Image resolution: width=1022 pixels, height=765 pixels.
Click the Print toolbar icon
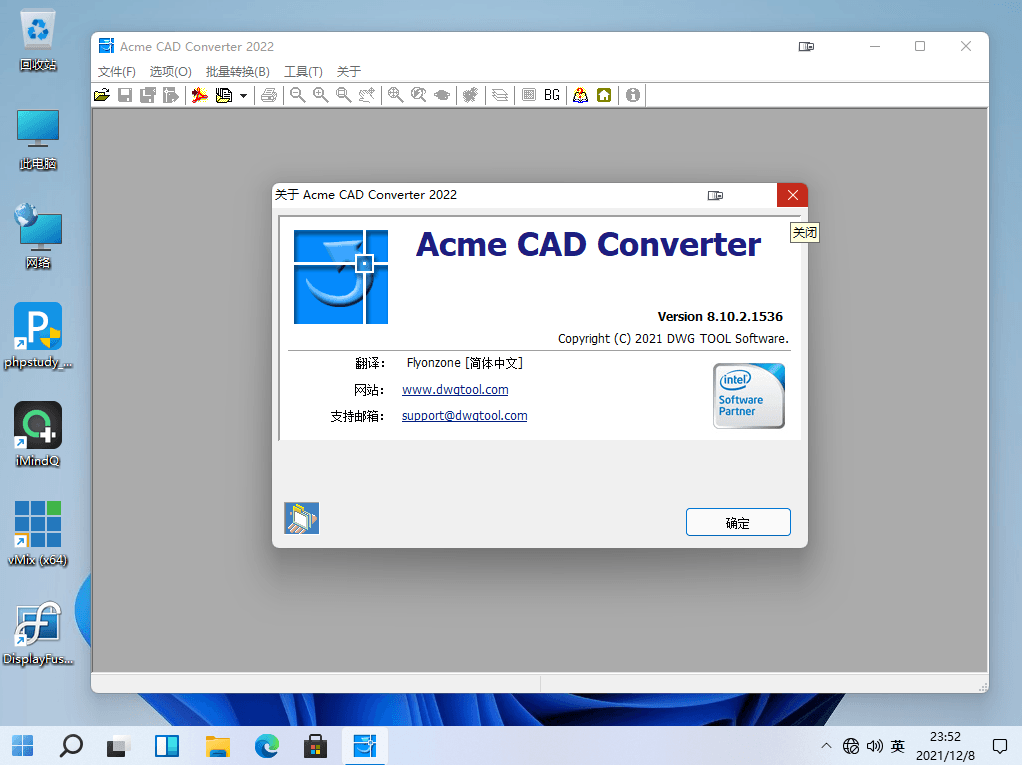269,95
